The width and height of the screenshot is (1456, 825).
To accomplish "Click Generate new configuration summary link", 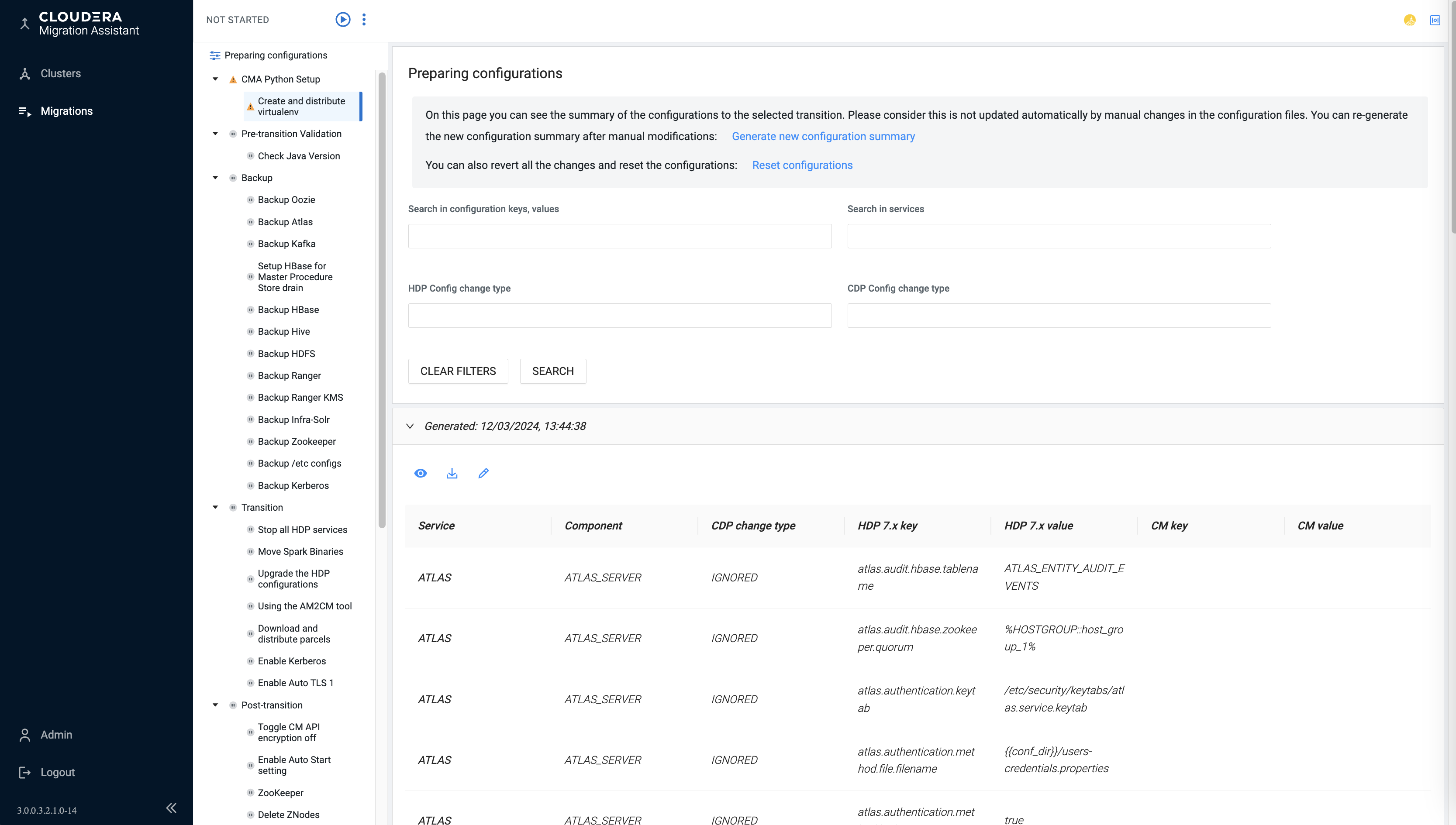I will pos(823,137).
